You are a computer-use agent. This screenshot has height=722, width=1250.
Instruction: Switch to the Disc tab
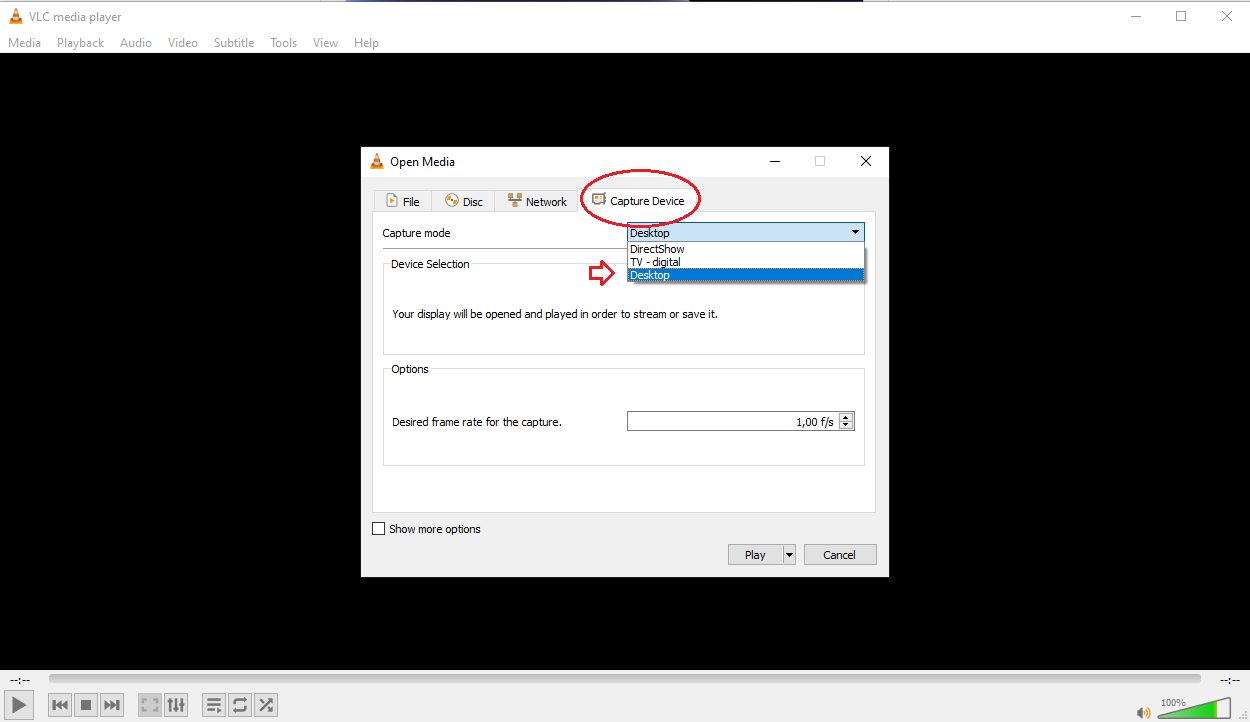point(464,201)
